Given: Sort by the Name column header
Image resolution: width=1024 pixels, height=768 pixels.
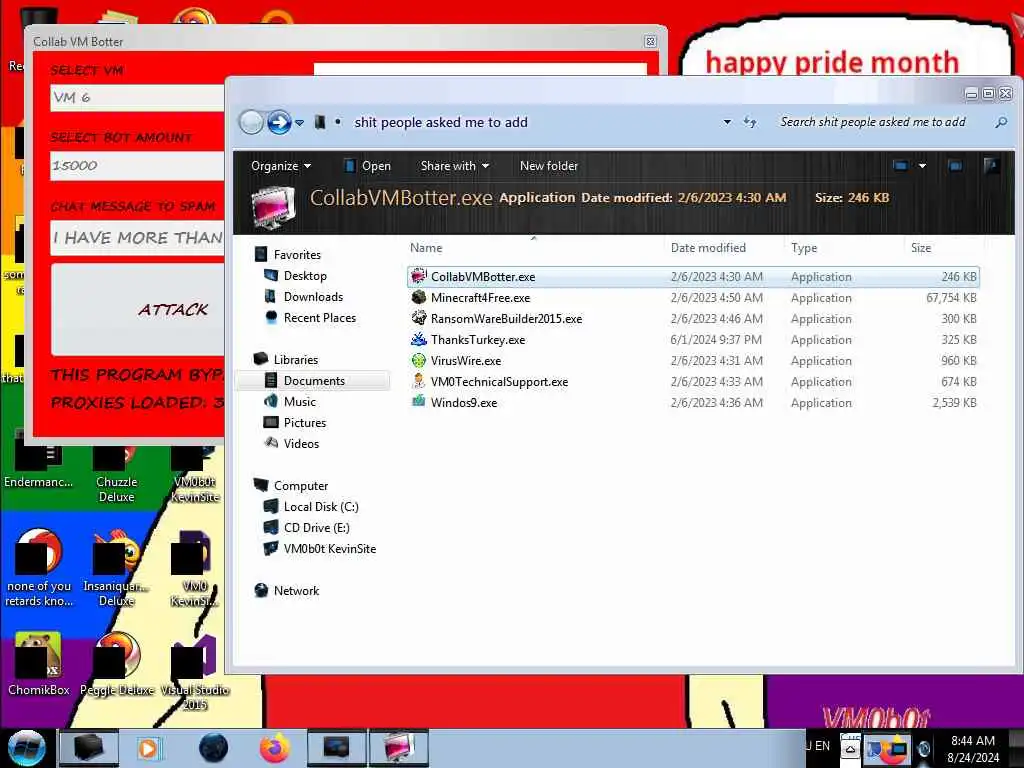Looking at the screenshot, I should tap(426, 248).
